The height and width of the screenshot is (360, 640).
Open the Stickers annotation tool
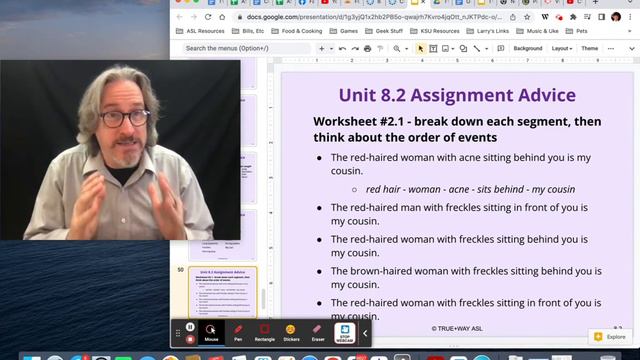[291, 333]
